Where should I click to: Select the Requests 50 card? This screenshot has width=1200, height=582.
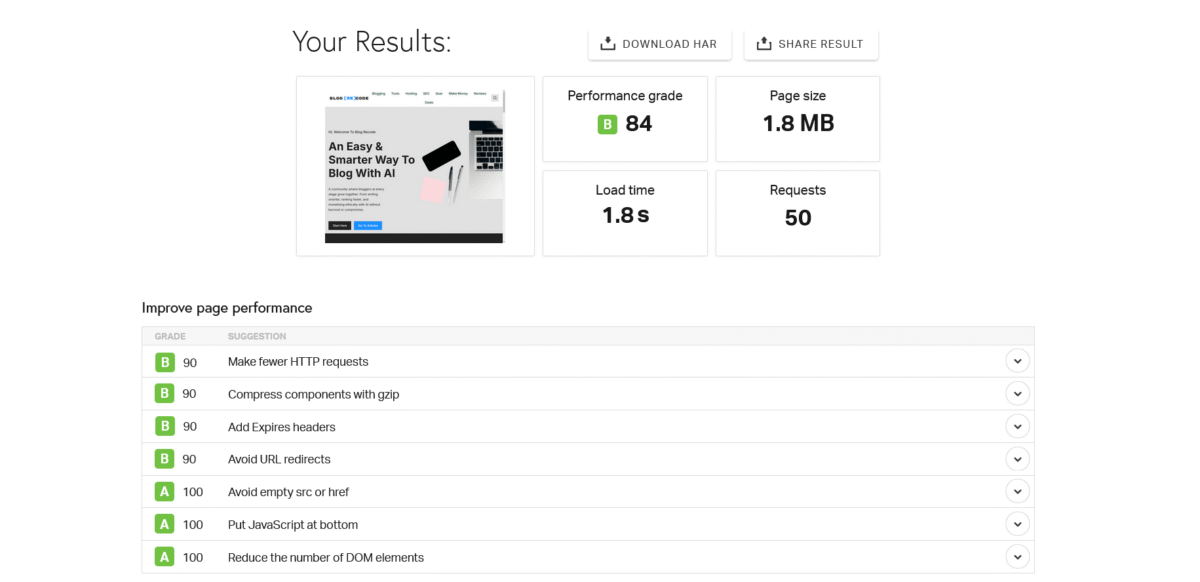pyautogui.click(x=797, y=213)
